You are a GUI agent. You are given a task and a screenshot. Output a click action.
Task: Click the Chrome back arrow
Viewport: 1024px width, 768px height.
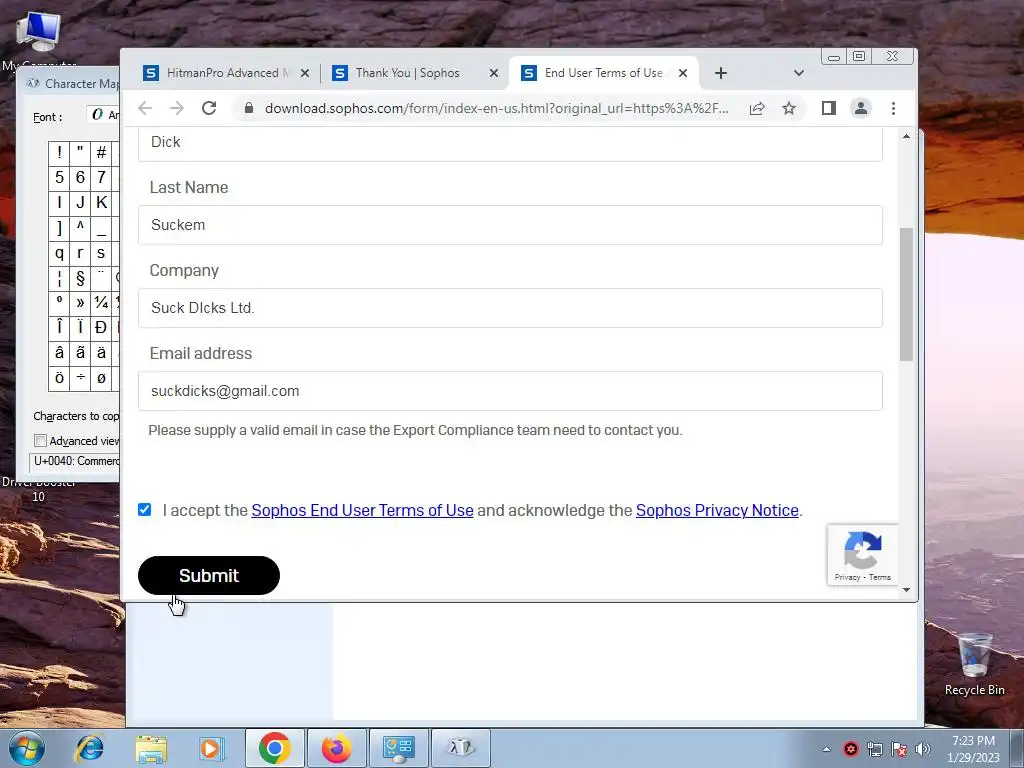click(x=145, y=108)
